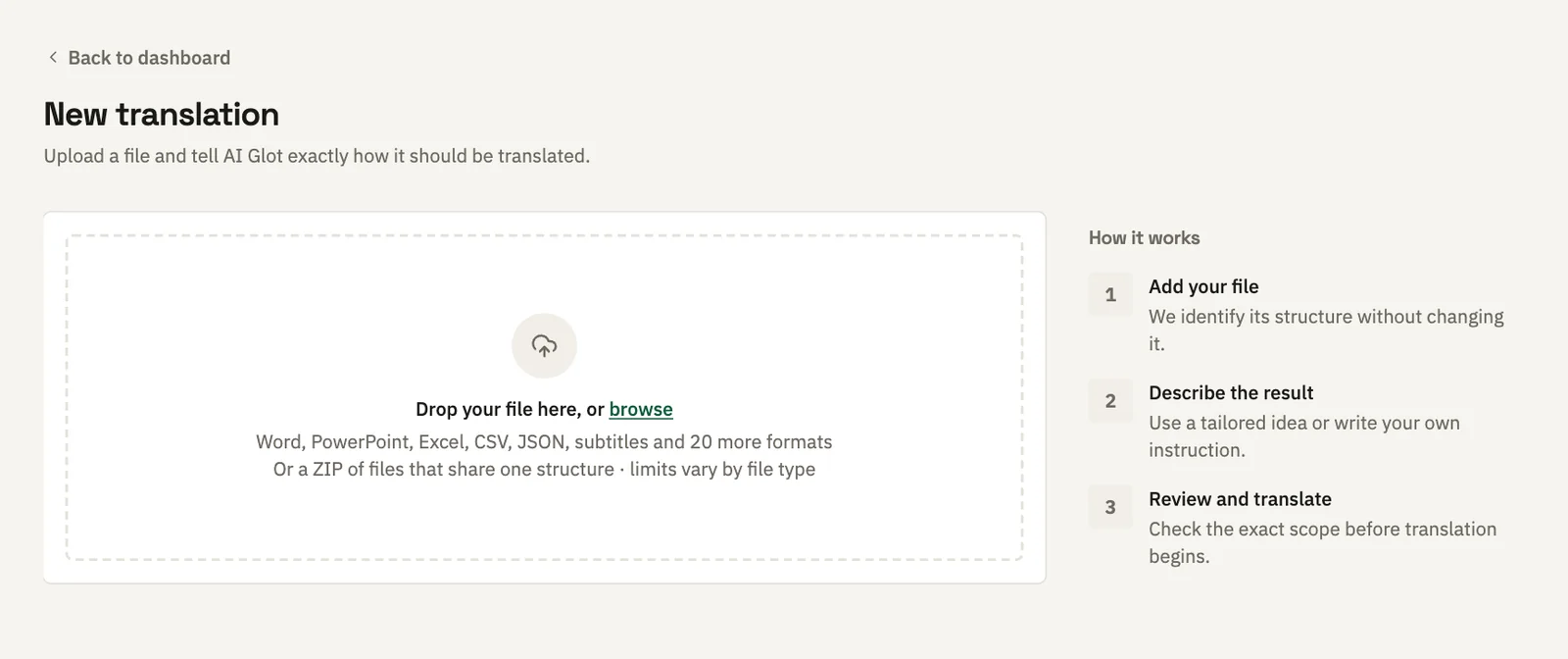The height and width of the screenshot is (659, 1568).
Task: Click the back chevron arrow icon
Action: [53, 57]
